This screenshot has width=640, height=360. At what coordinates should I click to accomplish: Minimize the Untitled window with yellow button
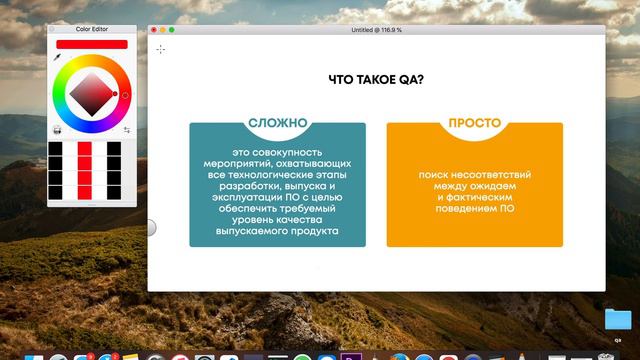(x=163, y=30)
